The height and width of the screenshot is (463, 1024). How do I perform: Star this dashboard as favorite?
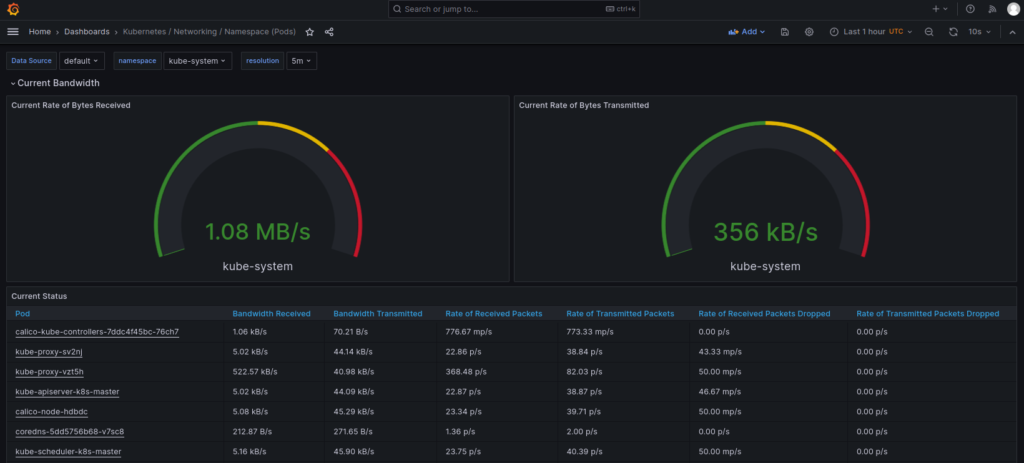310,32
